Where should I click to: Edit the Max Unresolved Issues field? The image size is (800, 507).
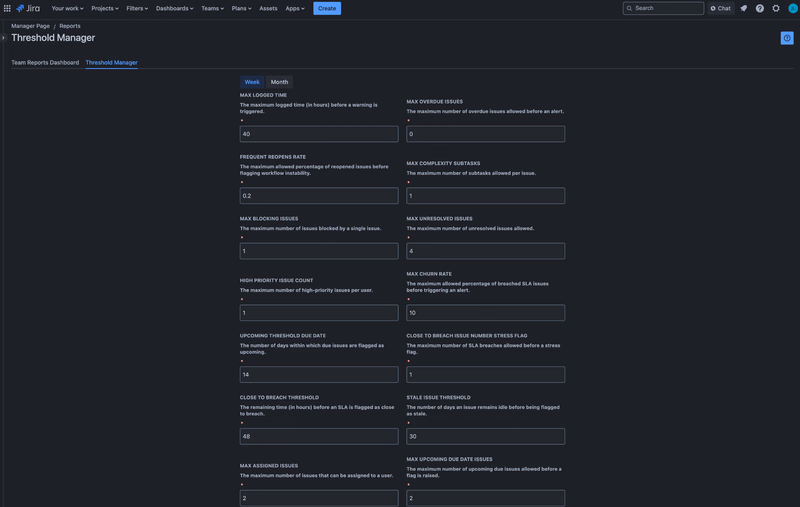click(x=486, y=251)
